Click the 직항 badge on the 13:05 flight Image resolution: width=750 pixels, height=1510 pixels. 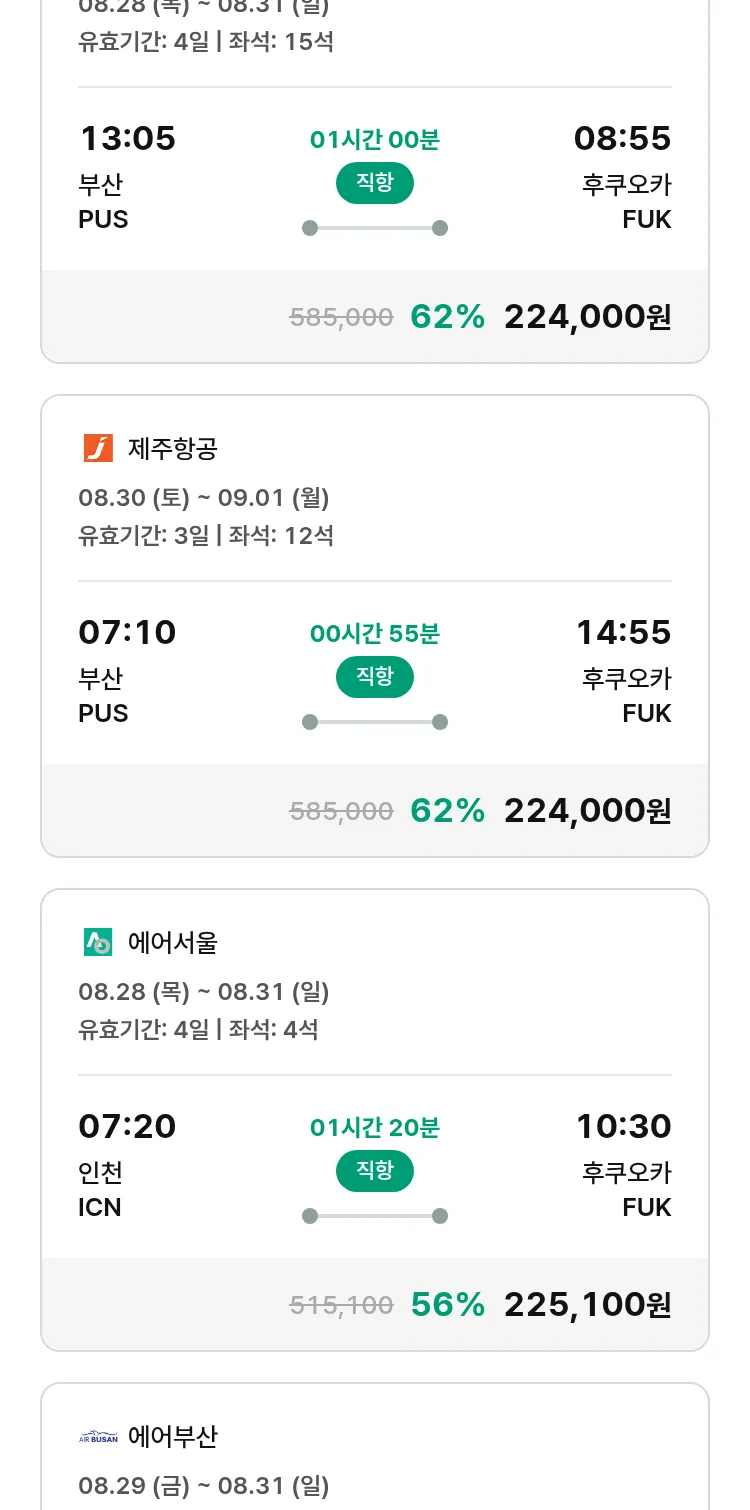374,183
